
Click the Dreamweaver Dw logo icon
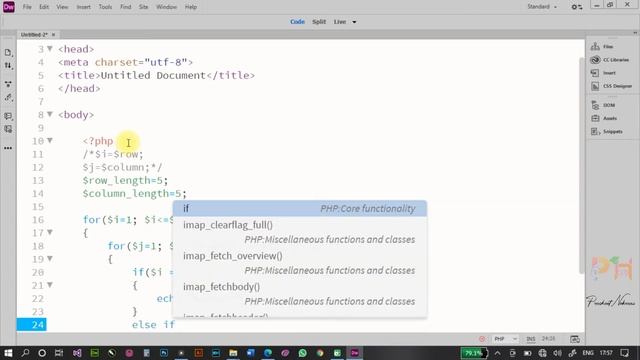click(9, 7)
